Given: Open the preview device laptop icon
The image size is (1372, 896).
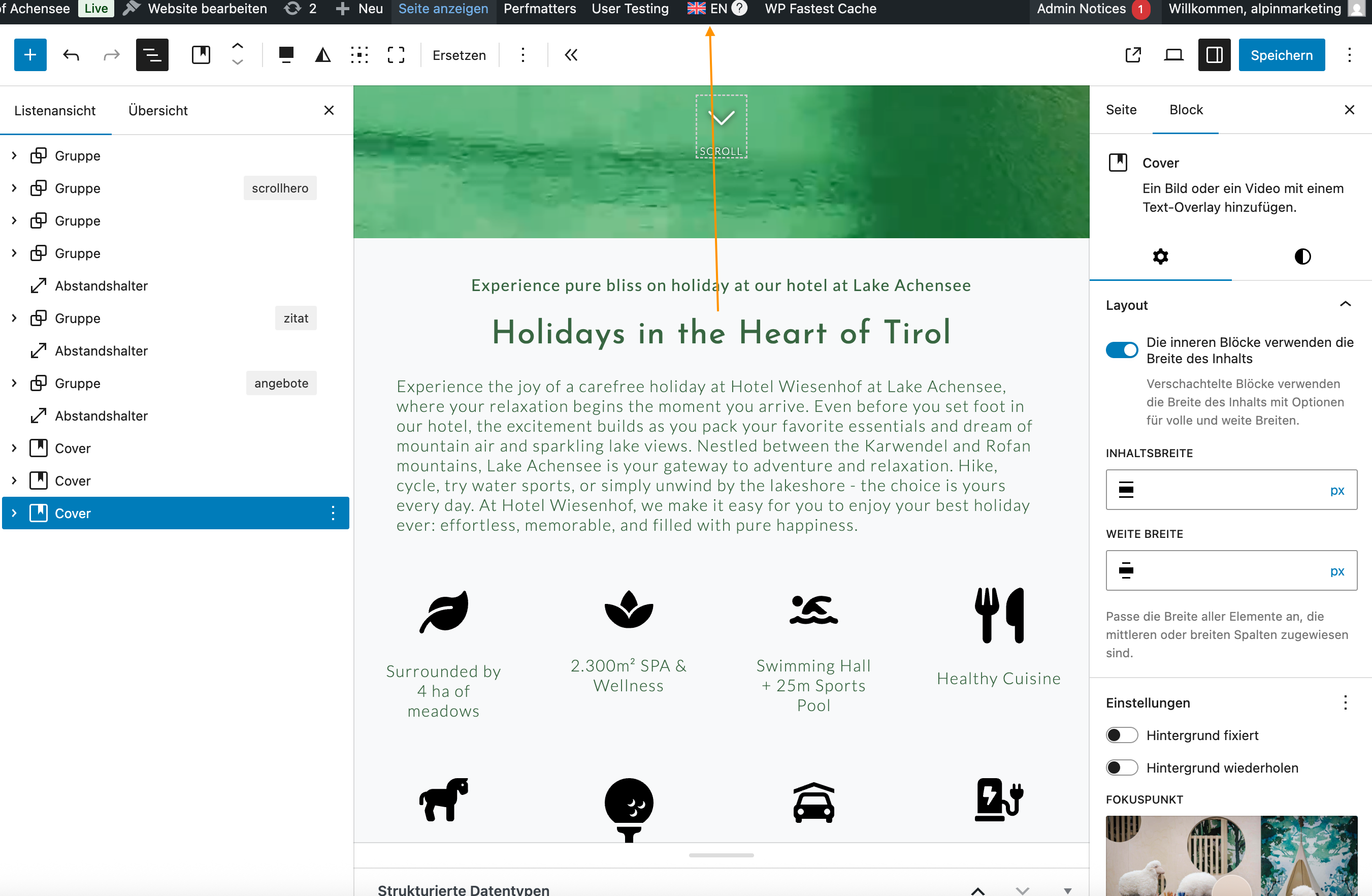Looking at the screenshot, I should click(1173, 55).
